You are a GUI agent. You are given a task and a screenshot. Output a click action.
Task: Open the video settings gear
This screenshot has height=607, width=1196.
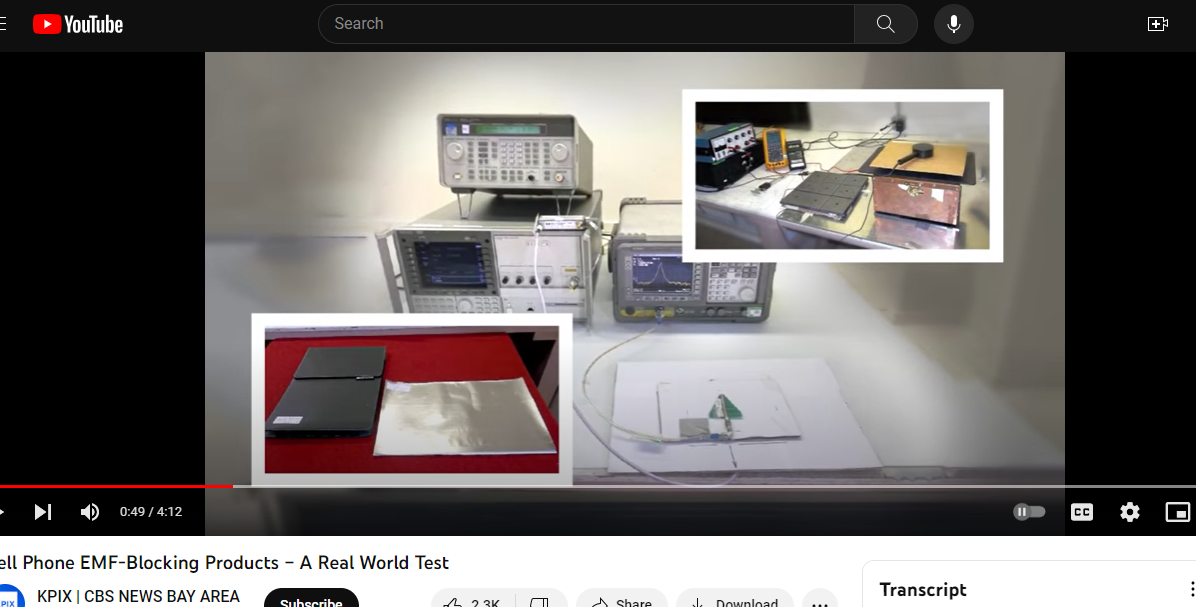coord(1130,512)
